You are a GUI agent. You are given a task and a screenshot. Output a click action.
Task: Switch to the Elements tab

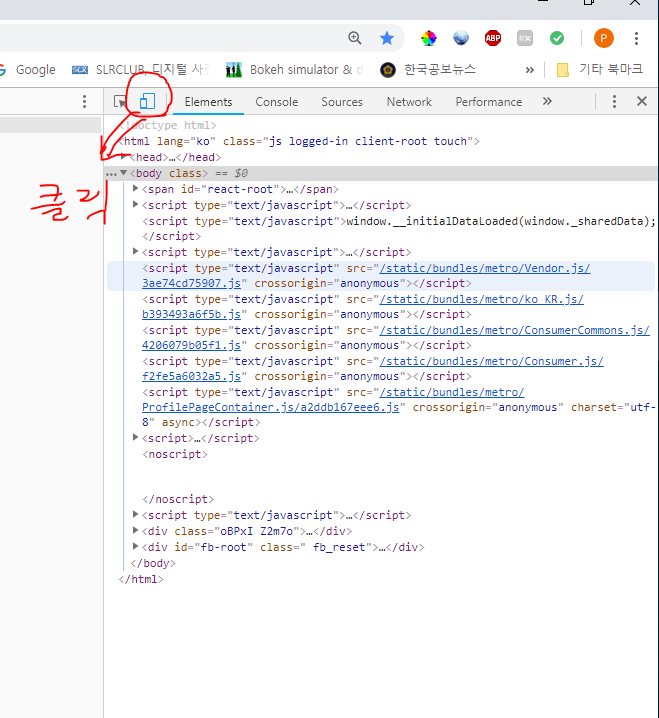click(x=208, y=102)
